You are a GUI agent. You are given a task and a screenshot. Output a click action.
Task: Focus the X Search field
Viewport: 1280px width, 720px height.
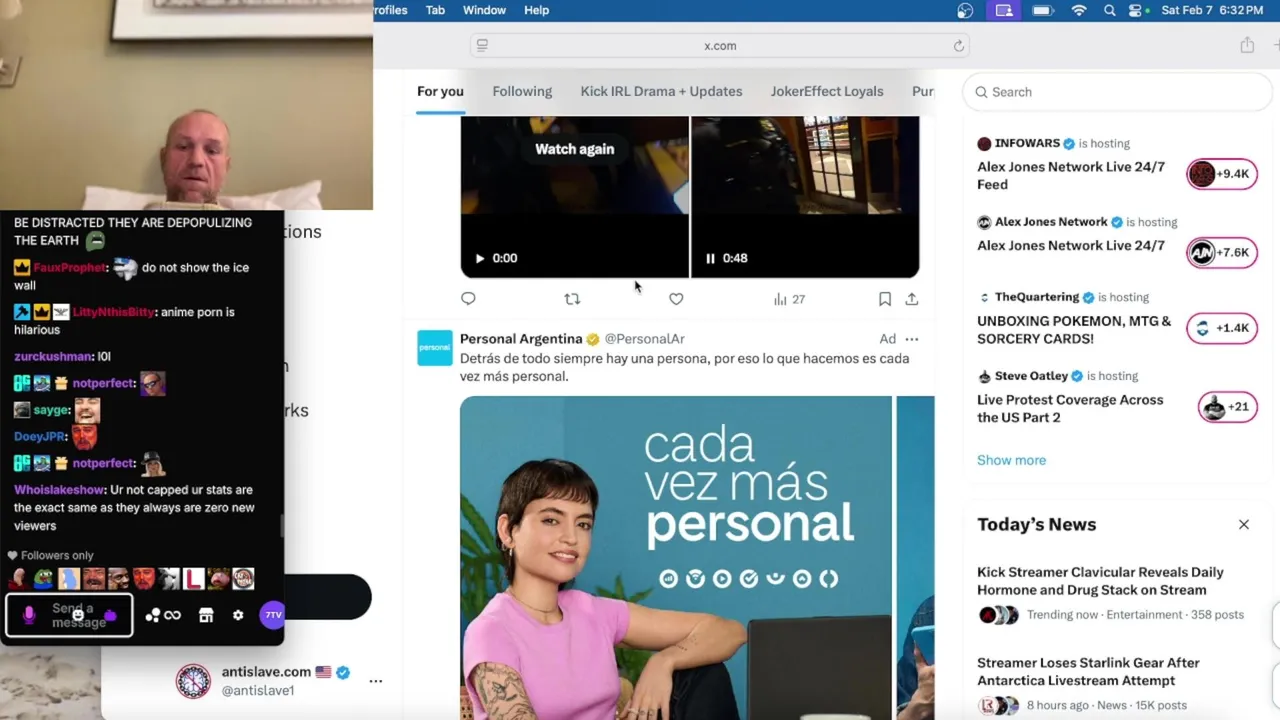coord(1118,92)
